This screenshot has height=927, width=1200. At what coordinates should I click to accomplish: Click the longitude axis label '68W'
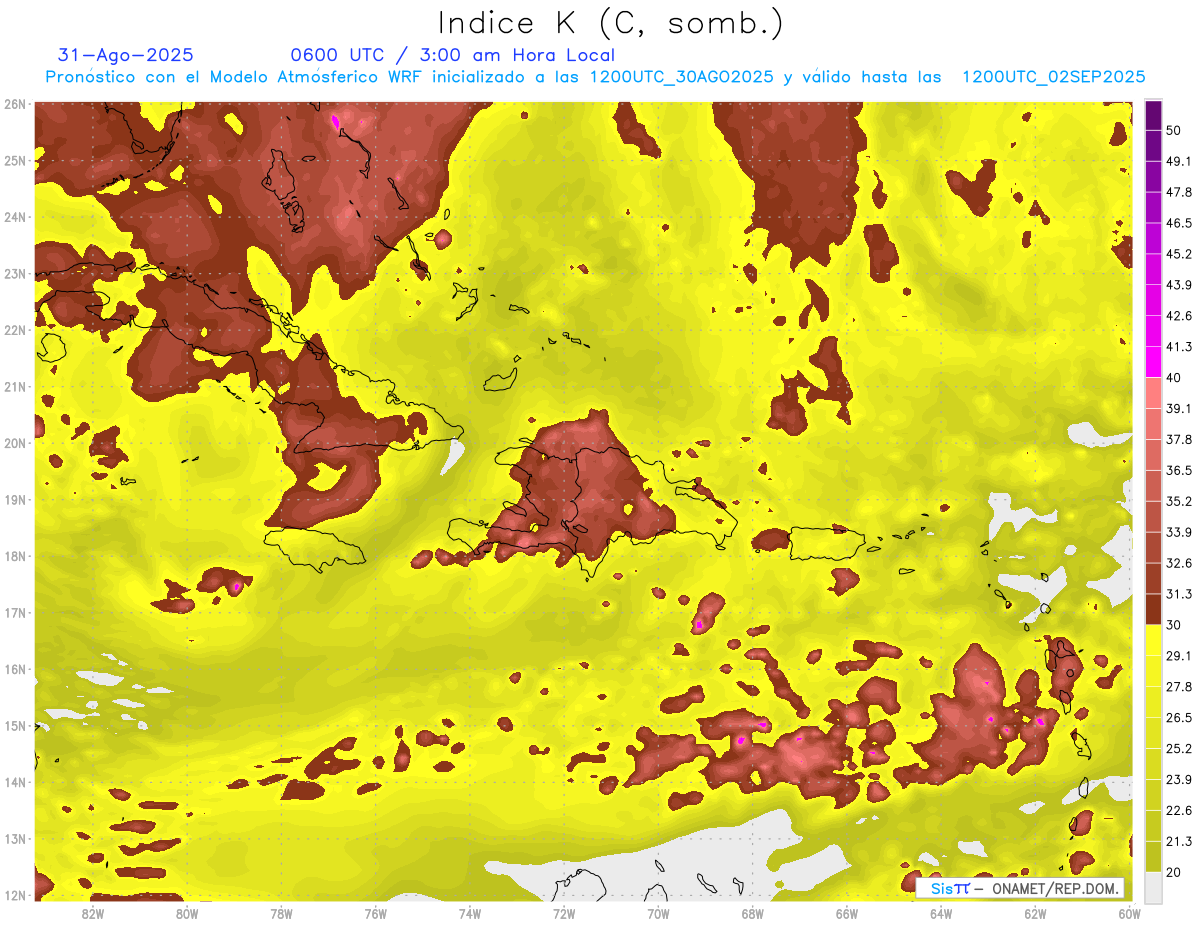coord(752,913)
